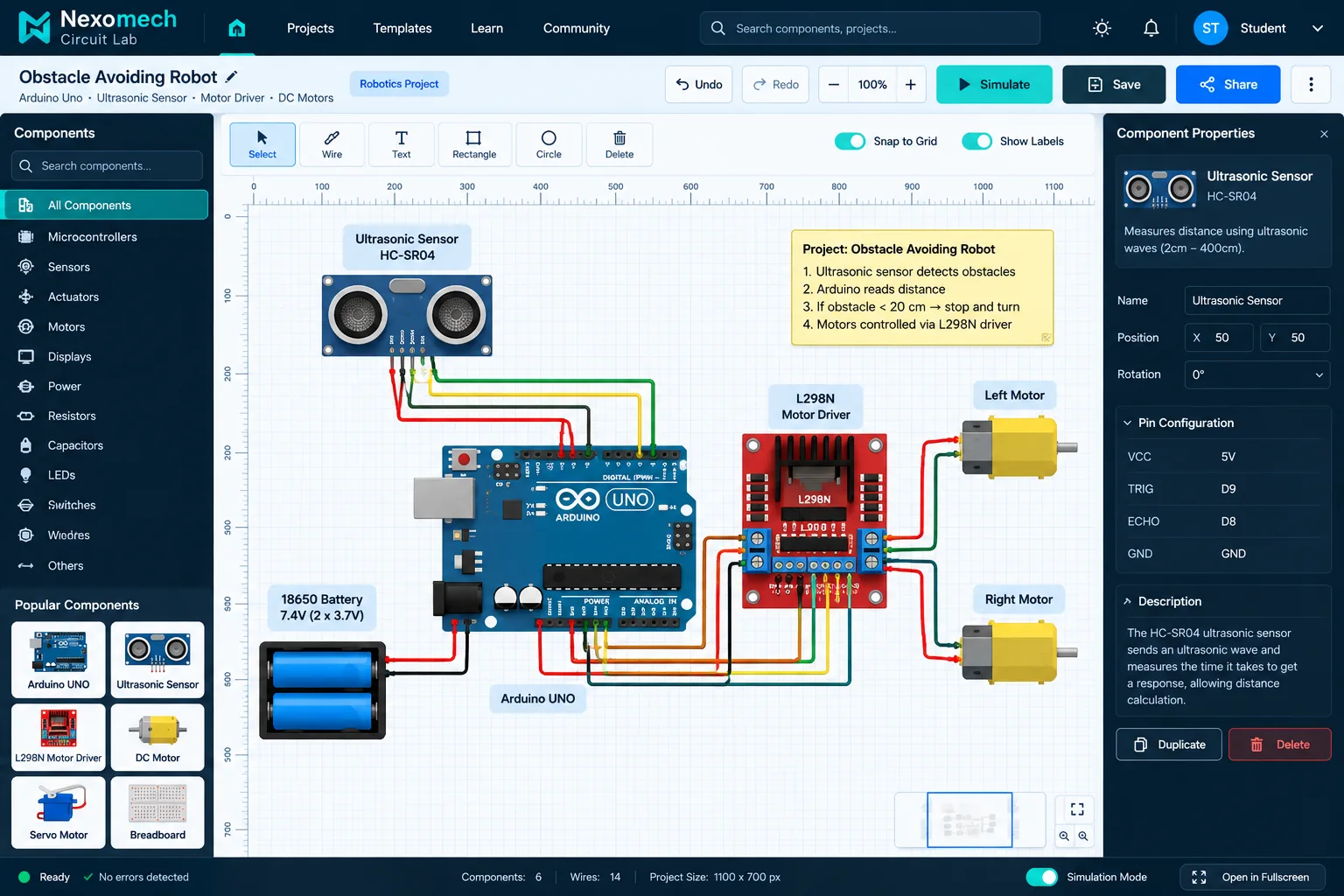The image size is (1344, 896).
Task: Click the Breadboard component card
Action: (157, 813)
